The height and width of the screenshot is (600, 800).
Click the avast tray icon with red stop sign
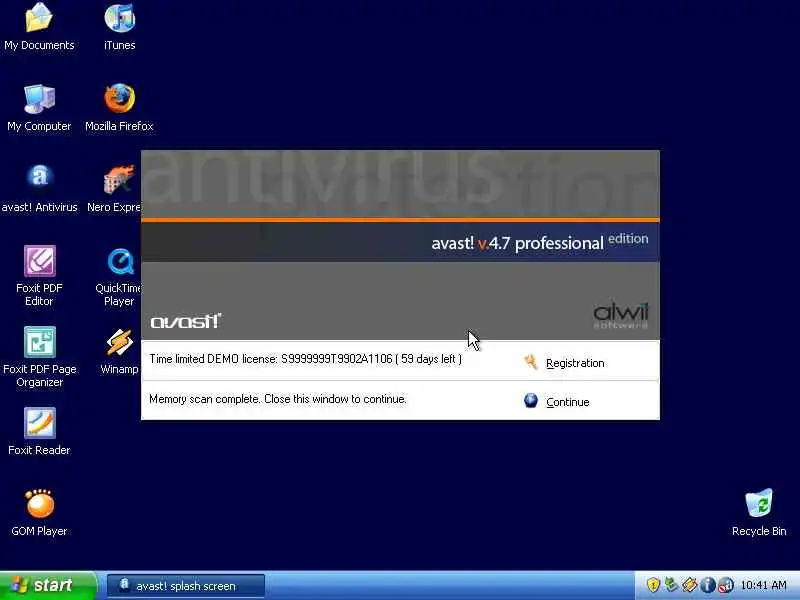pos(726,585)
